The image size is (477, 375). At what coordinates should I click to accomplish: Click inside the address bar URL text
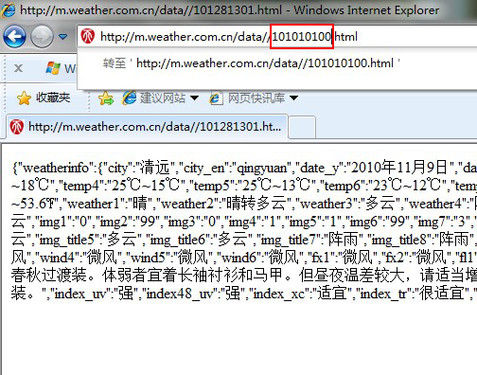[x=229, y=37]
